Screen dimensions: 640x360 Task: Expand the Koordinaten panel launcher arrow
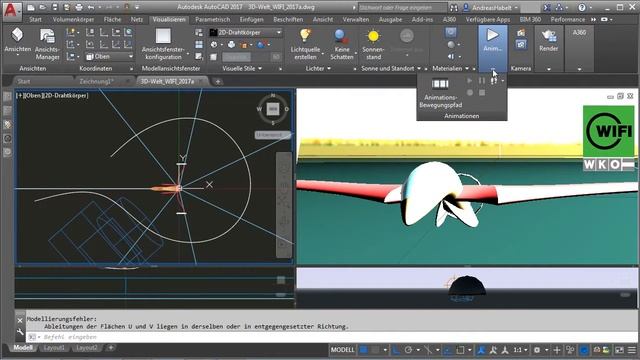[x=131, y=69]
